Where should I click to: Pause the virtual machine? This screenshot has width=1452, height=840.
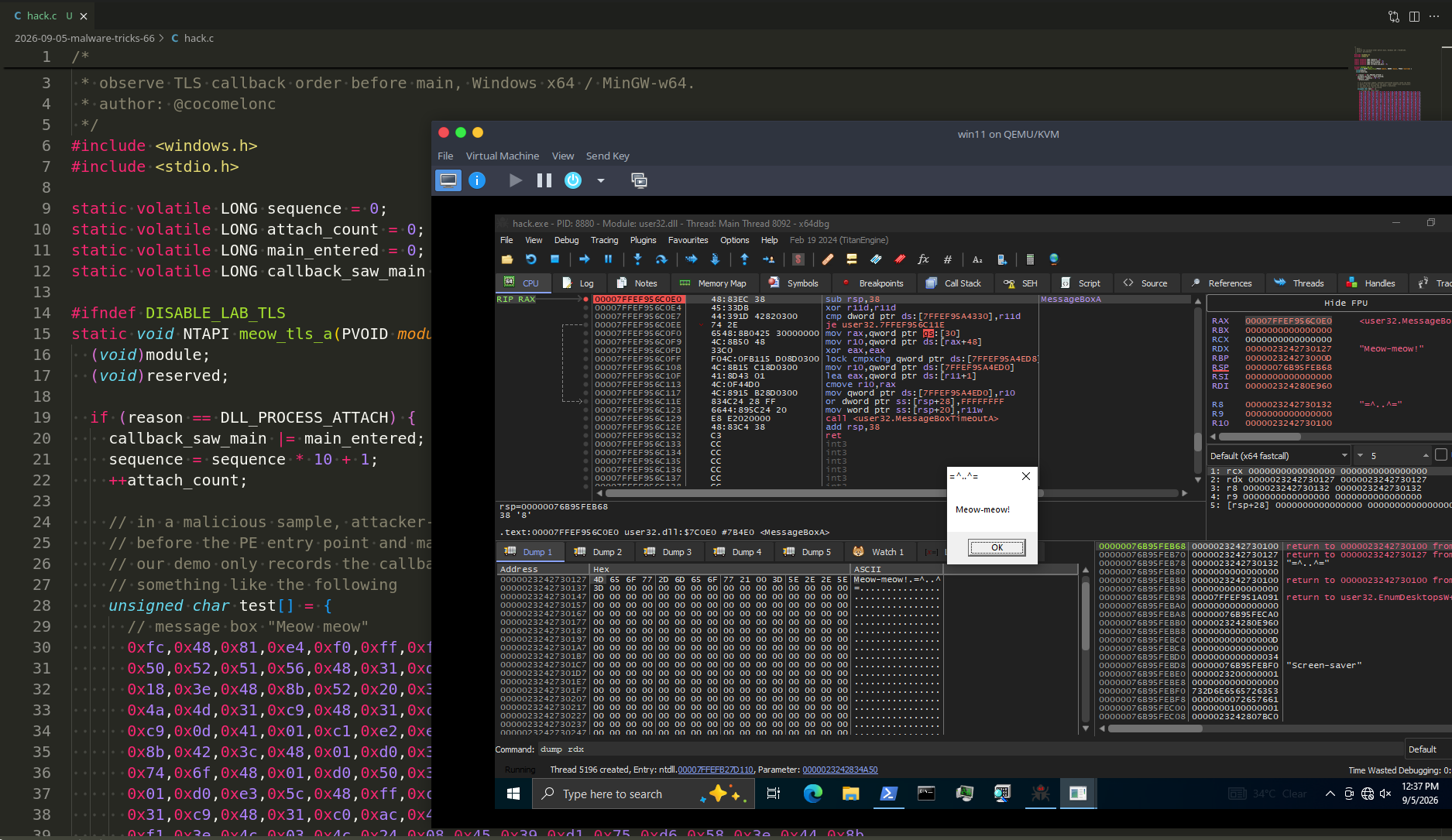tap(544, 180)
